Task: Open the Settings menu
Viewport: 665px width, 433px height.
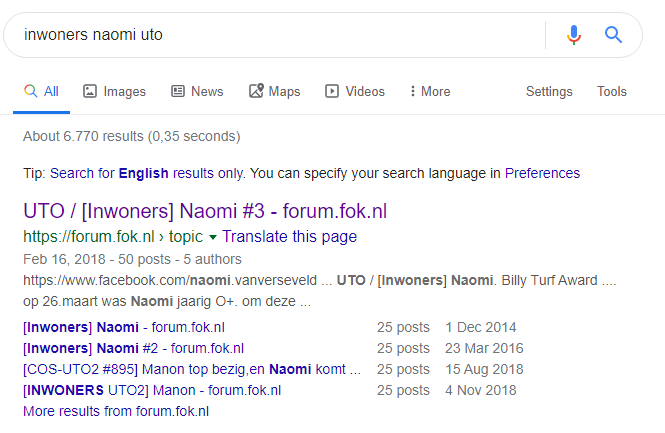Action: pos(549,91)
